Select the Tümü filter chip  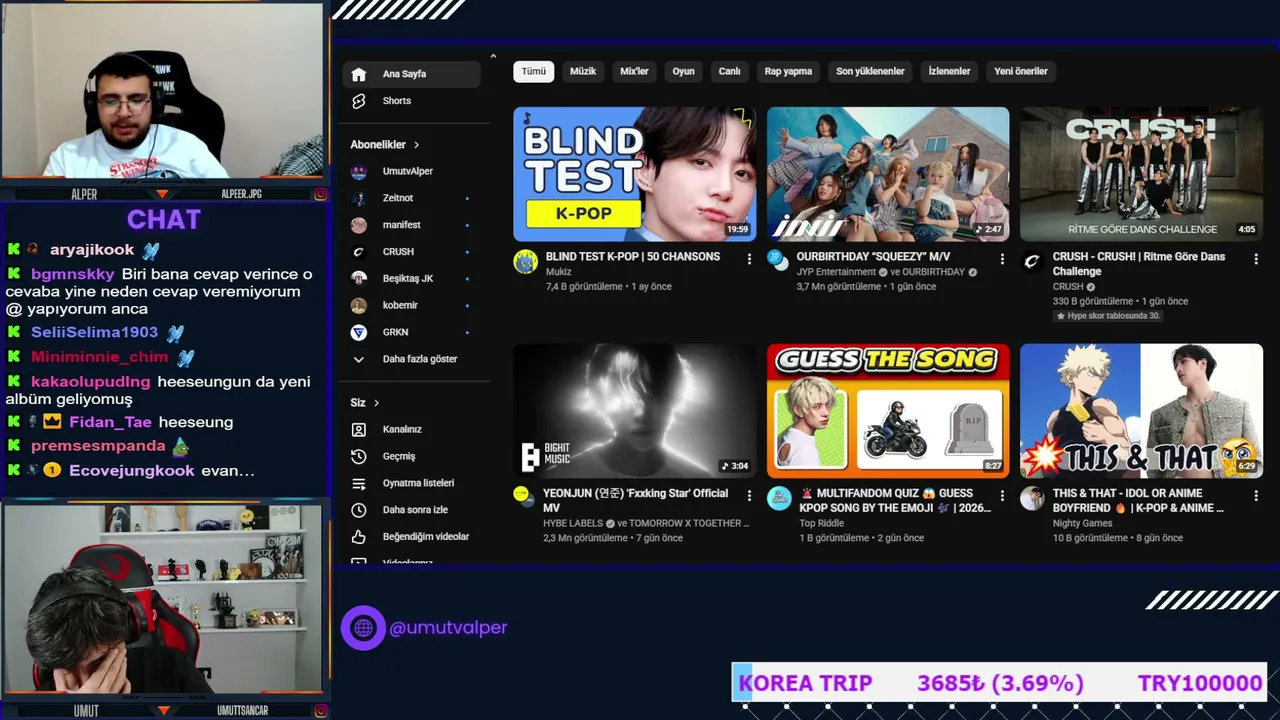534,72
